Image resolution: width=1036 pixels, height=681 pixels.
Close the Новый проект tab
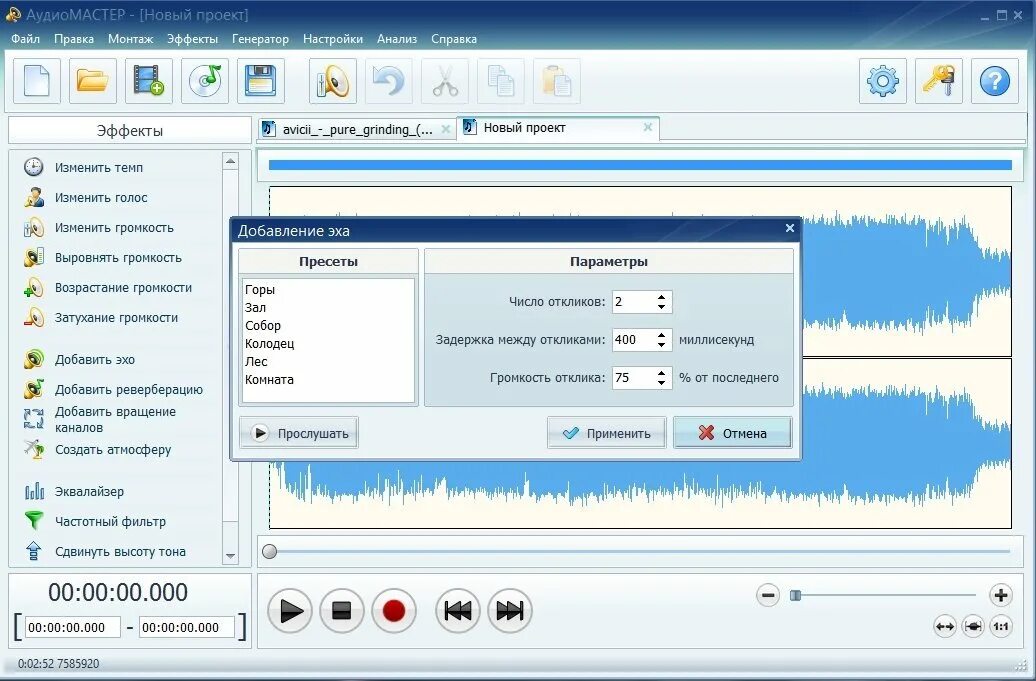click(x=648, y=127)
